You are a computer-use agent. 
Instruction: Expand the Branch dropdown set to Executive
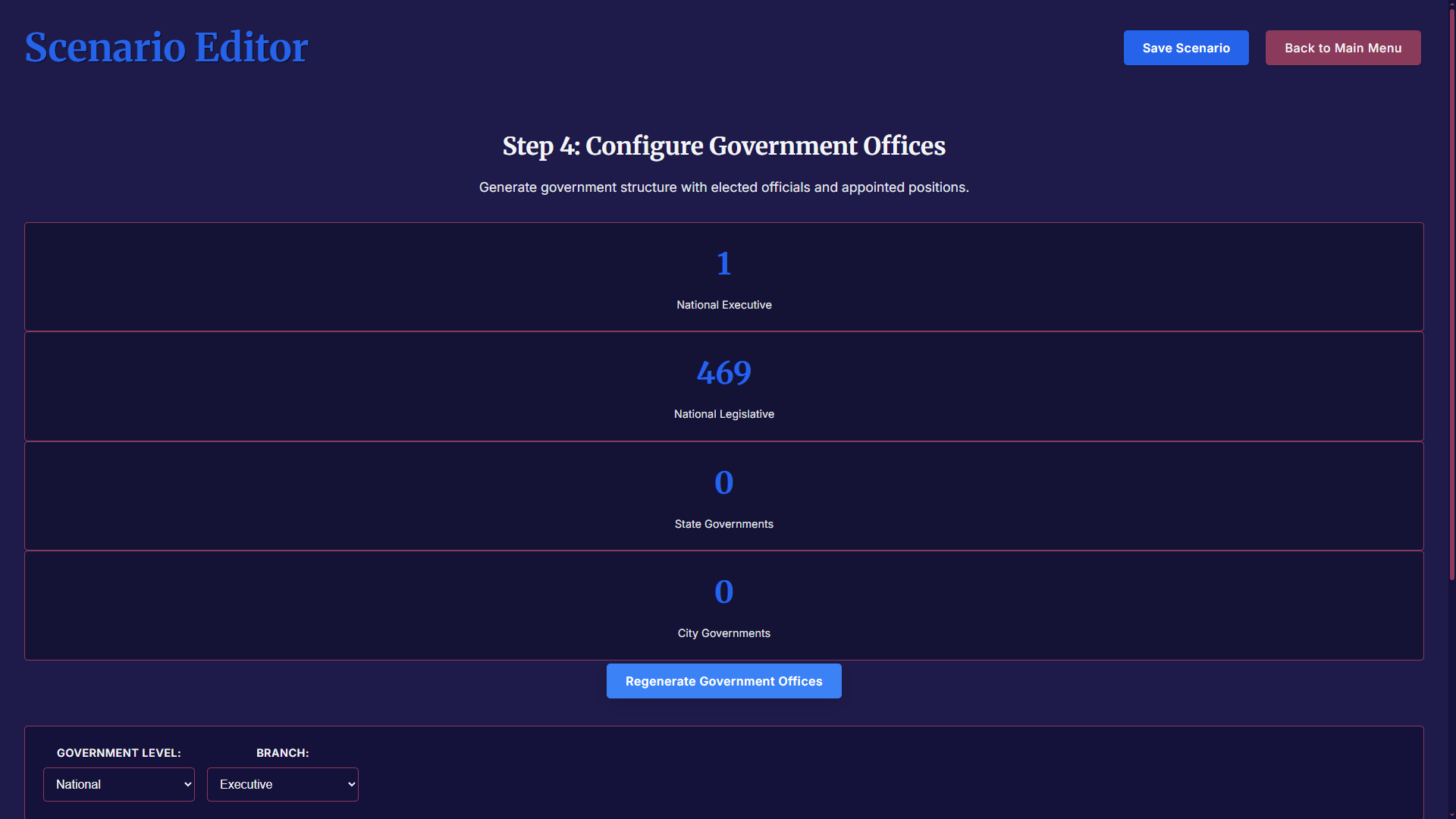point(282,784)
